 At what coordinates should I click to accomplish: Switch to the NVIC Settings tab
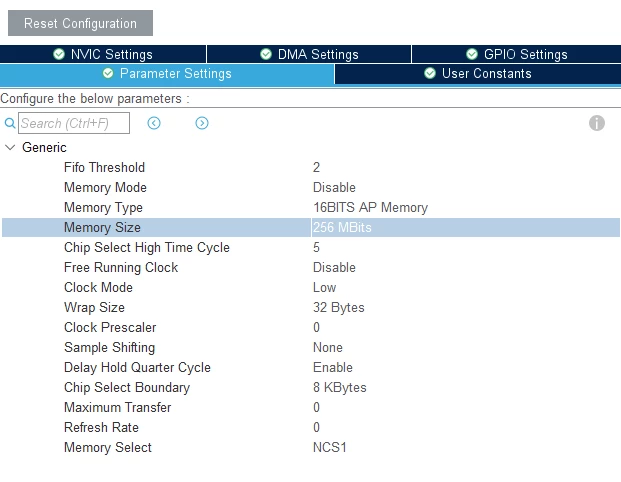pyautogui.click(x=103, y=54)
